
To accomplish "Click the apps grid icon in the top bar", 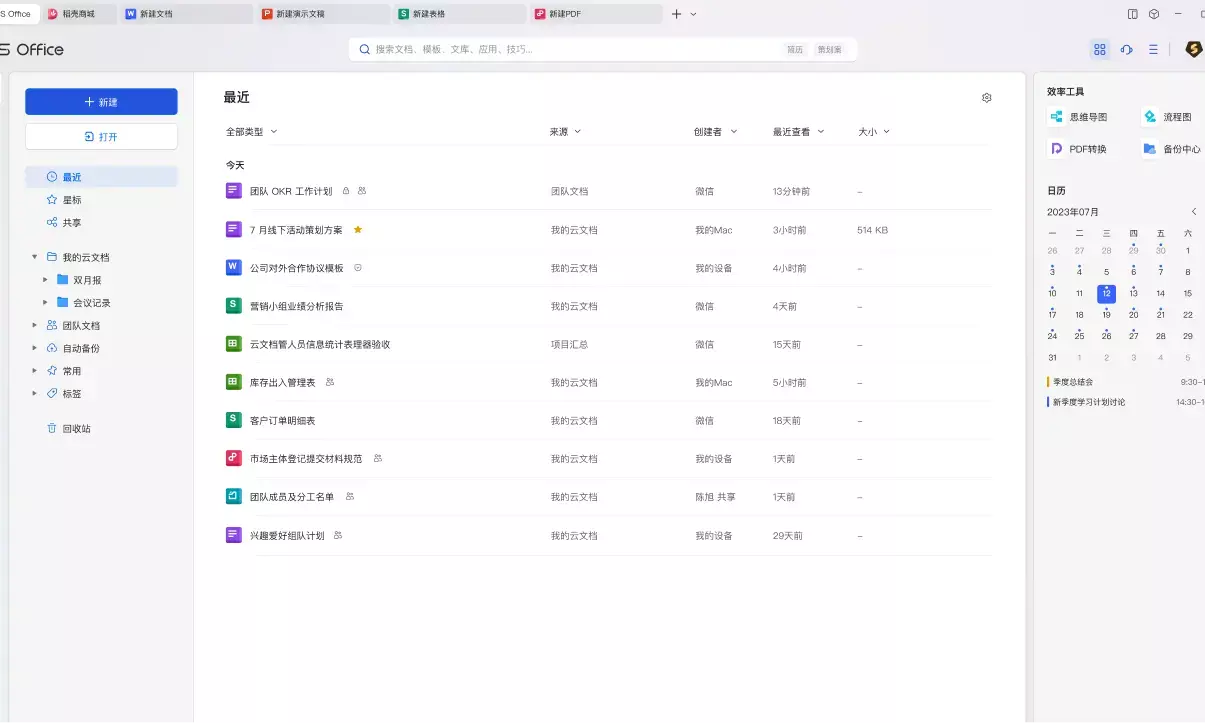I will 1099,48.
